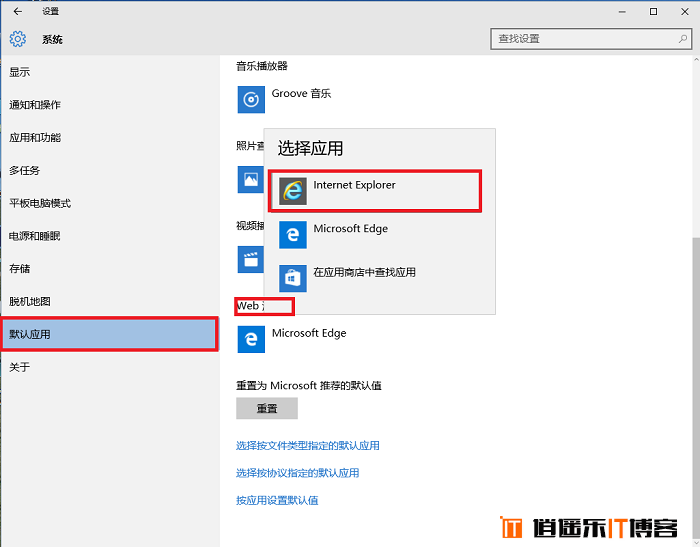The image size is (700, 547).
Task: Click the Microsoft Edge label under Web browser
Action: pos(309,333)
